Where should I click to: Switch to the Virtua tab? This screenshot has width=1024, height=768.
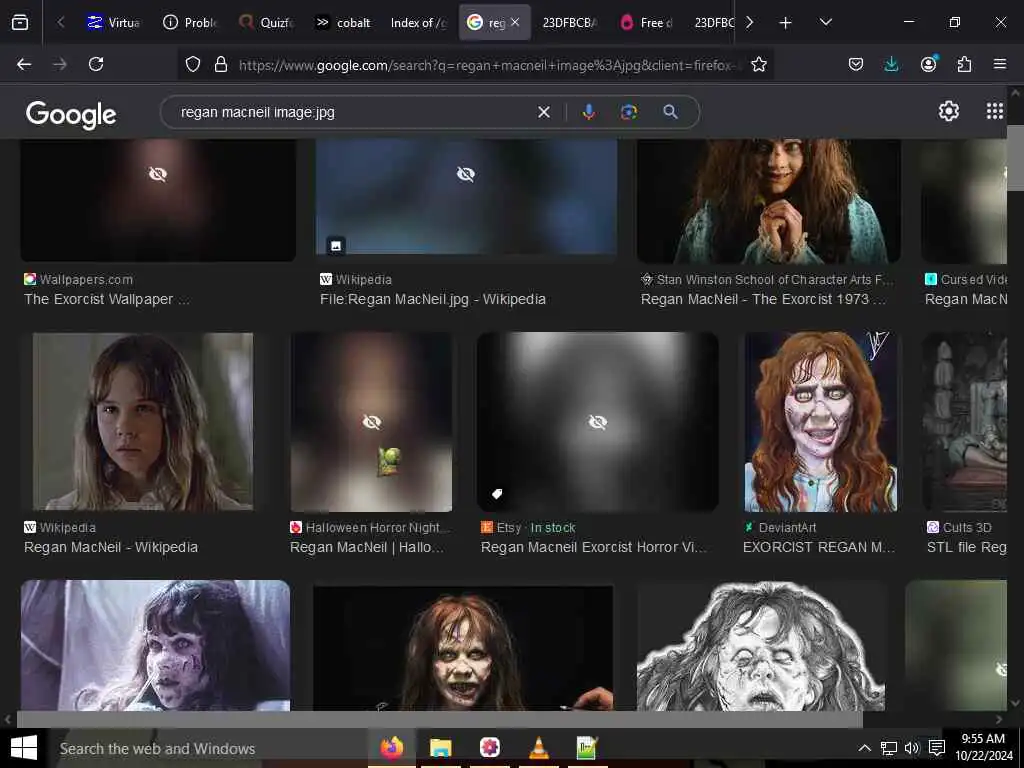click(x=114, y=23)
